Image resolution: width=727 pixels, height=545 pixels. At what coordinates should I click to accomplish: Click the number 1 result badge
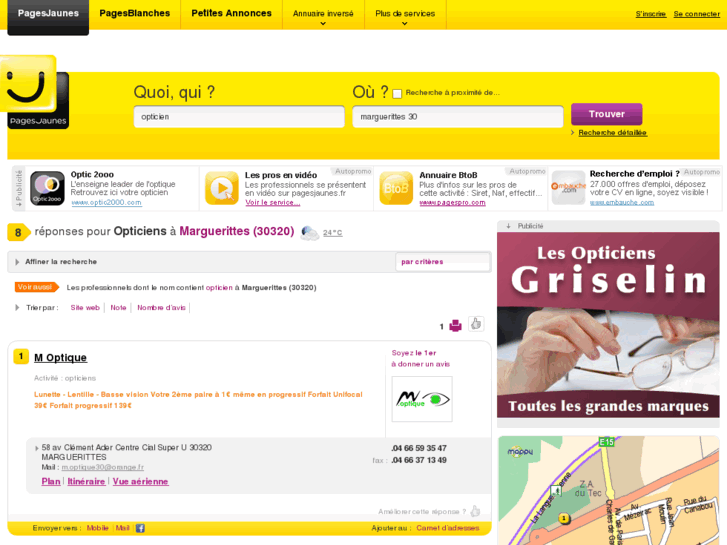pos(21,356)
